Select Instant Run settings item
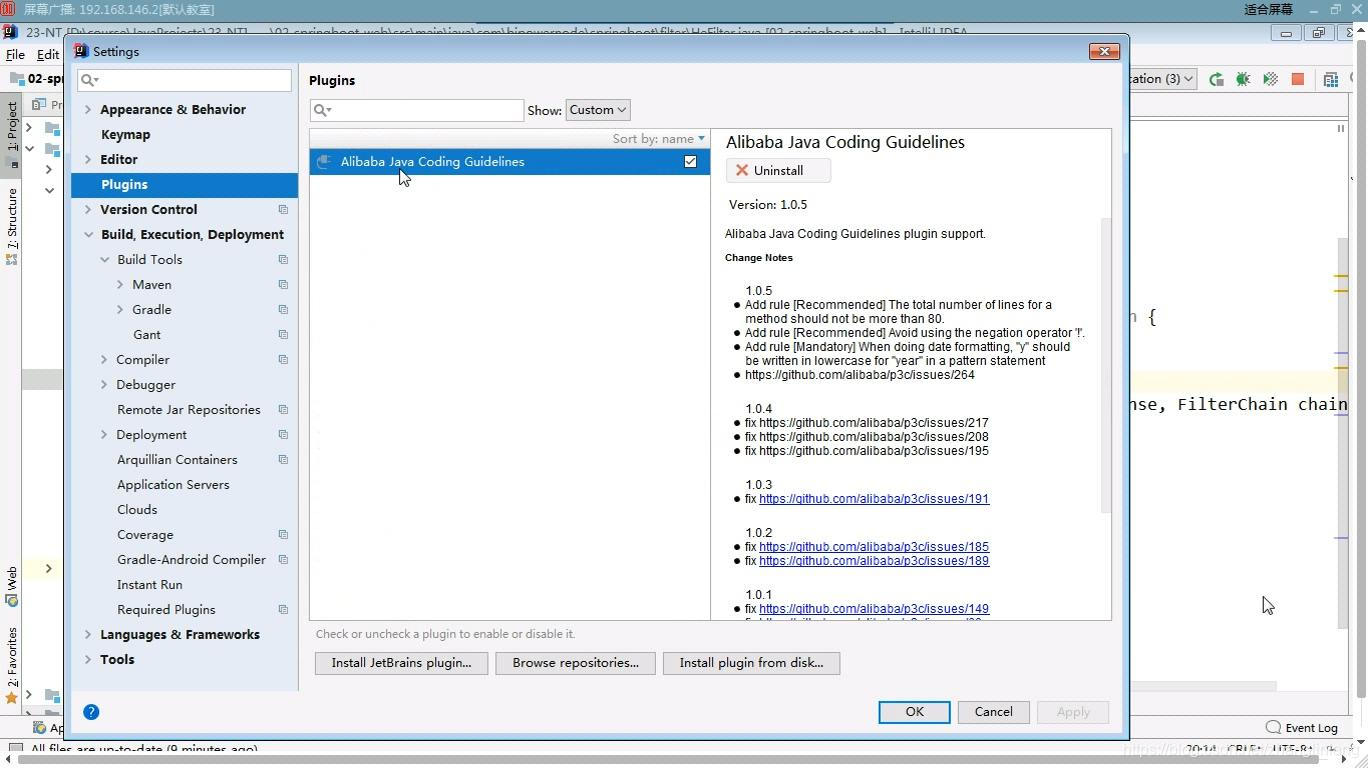This screenshot has height=768, width=1368. (x=149, y=584)
